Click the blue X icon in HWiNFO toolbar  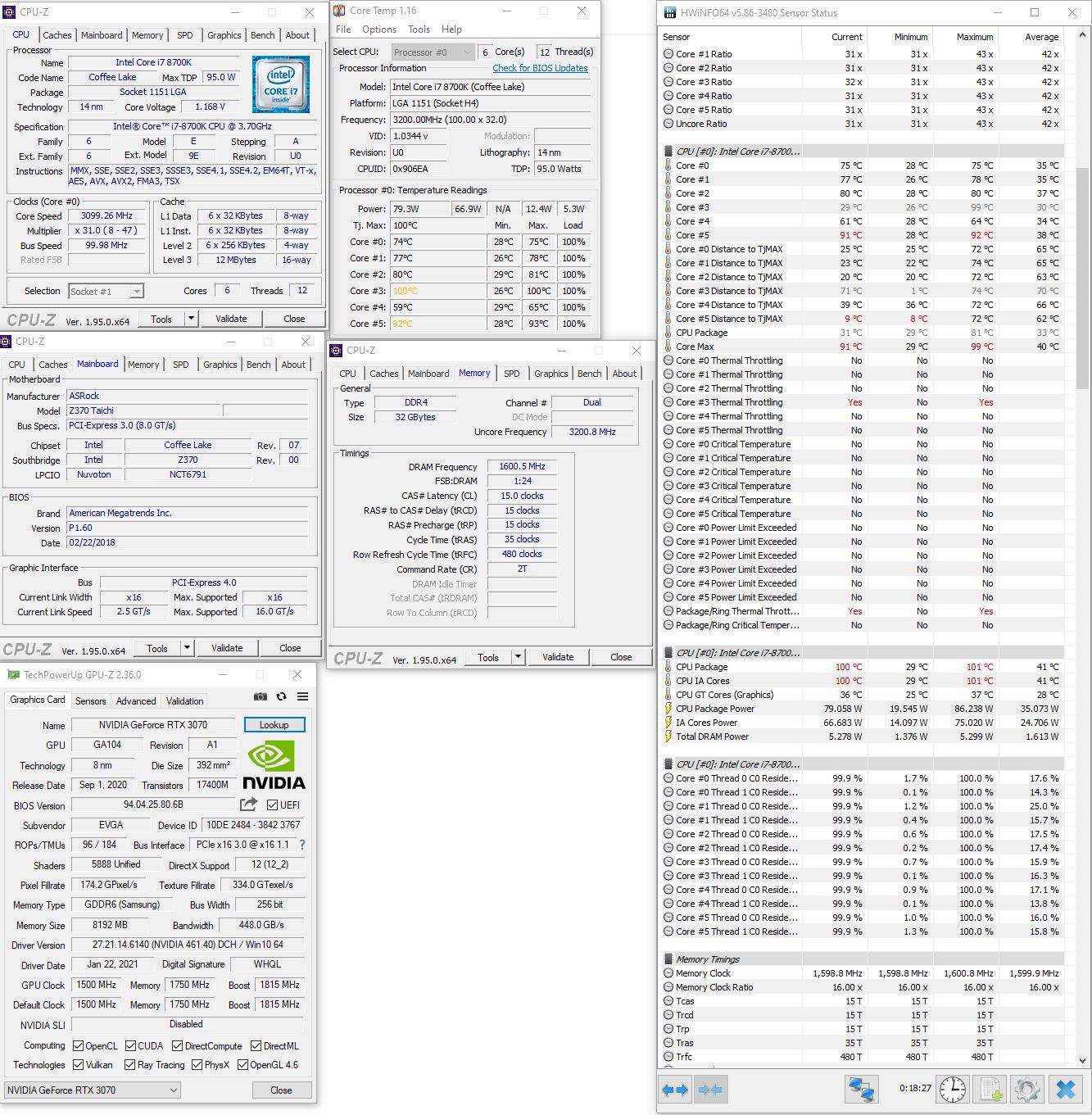[1065, 1090]
